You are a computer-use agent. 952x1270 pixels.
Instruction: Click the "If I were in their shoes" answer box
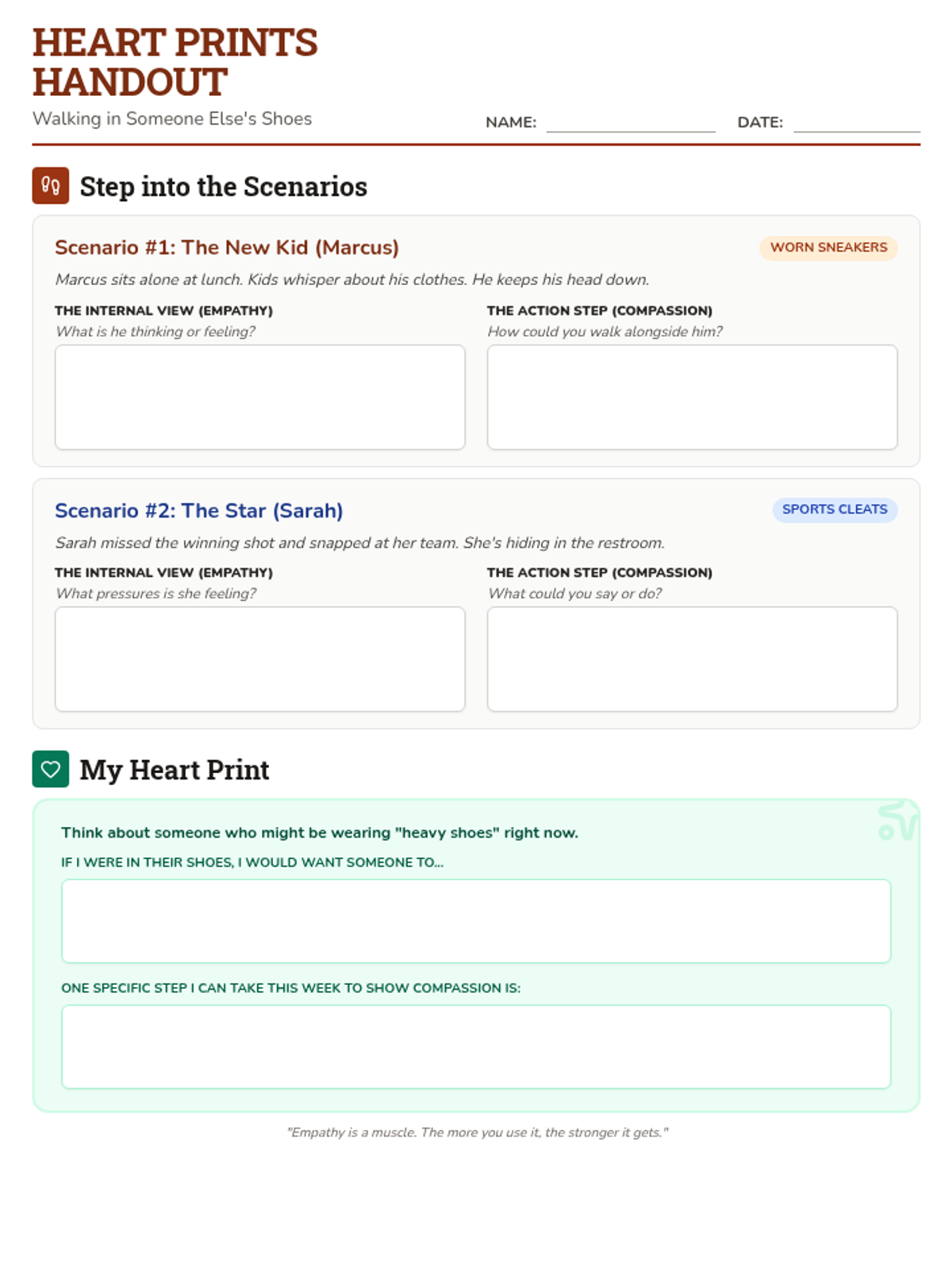[476, 921]
